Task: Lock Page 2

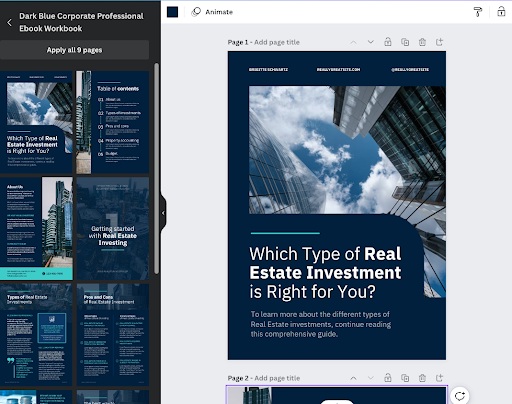Action: tap(388, 378)
